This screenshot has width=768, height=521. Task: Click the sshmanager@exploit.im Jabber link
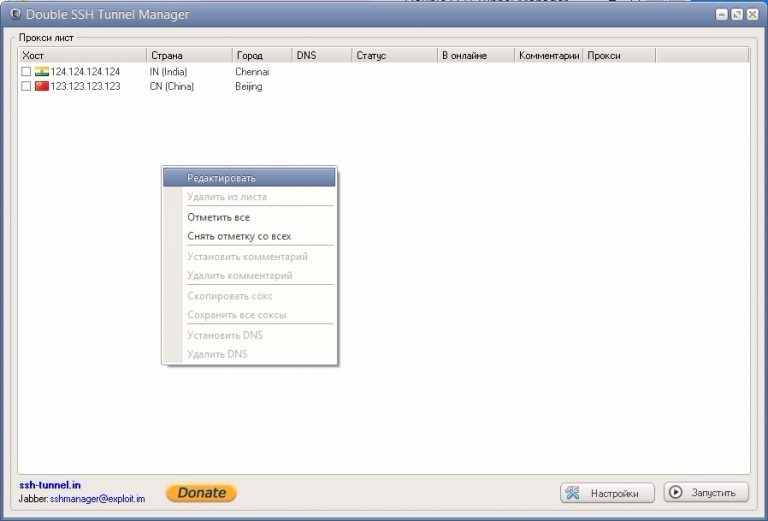97,499
